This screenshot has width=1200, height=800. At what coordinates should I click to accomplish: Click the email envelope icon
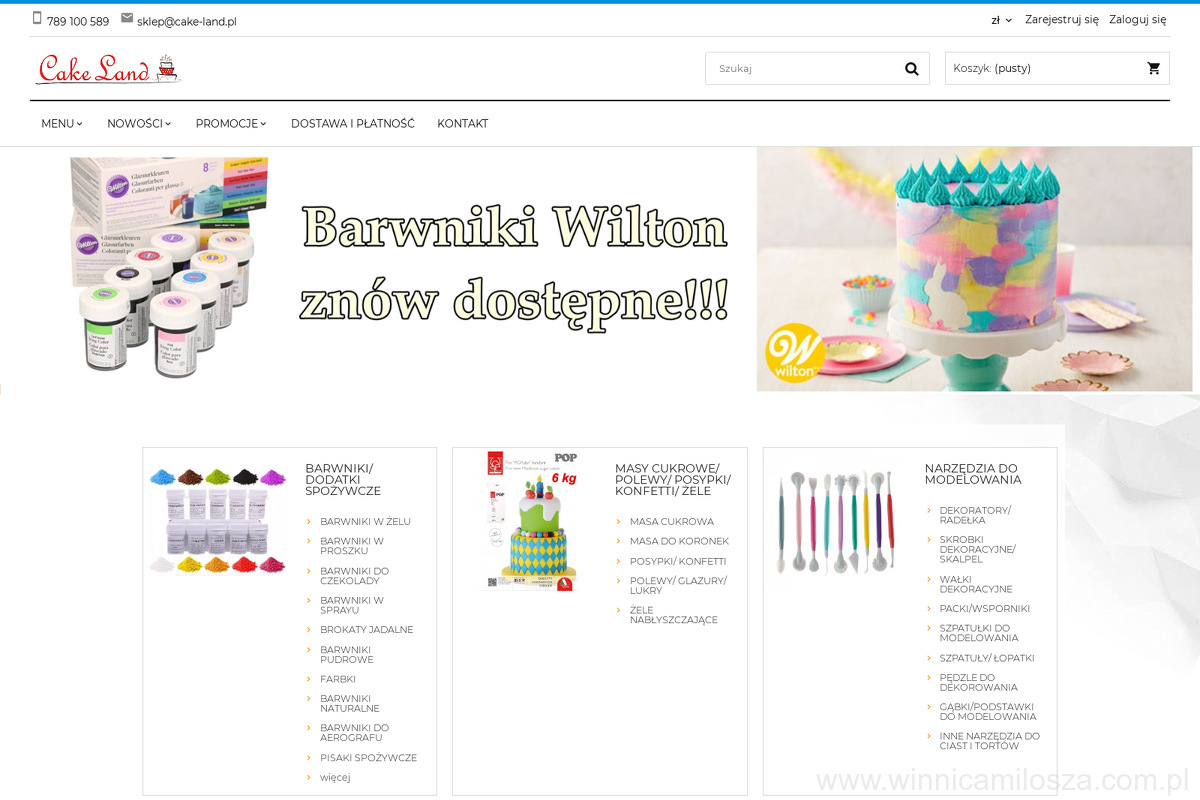coord(127,18)
